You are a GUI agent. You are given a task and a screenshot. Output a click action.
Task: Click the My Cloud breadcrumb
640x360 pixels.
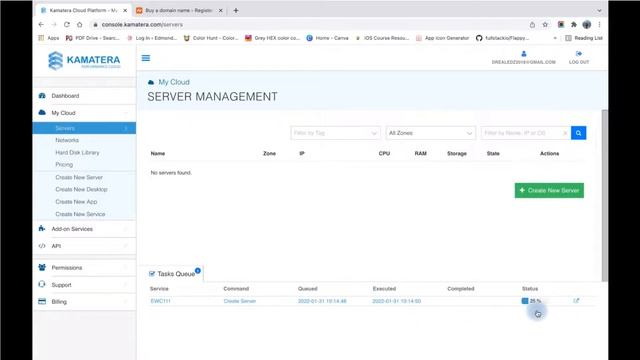pos(174,82)
